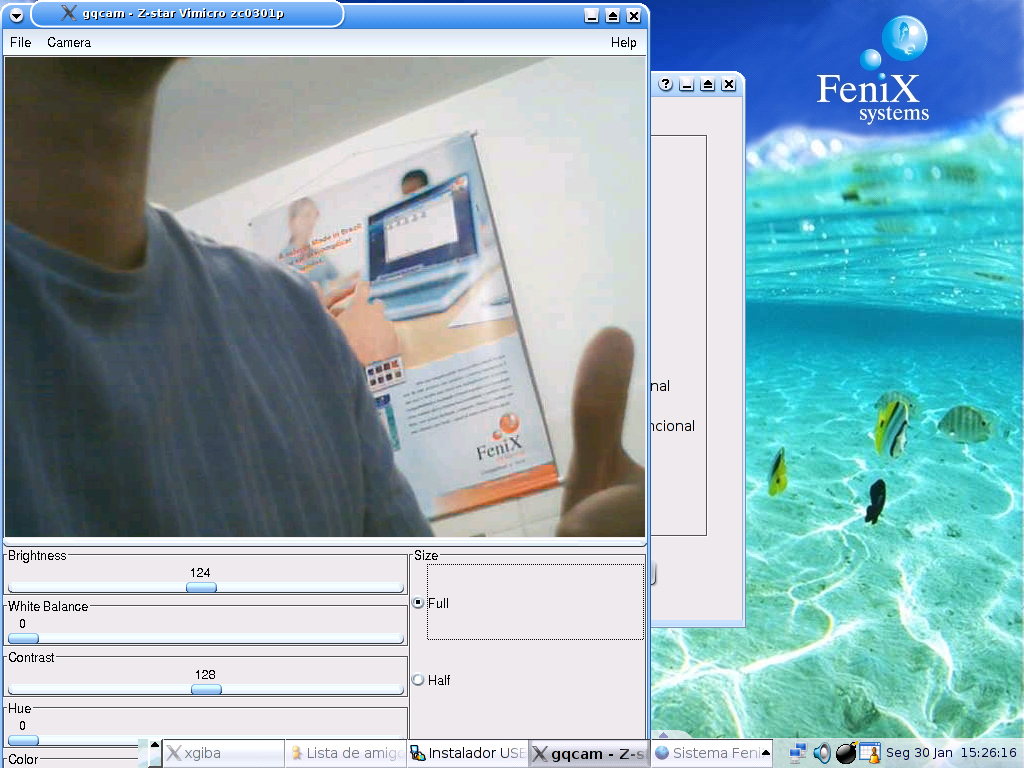
Task: Open the gqcam window menu button
Action: click(16, 14)
